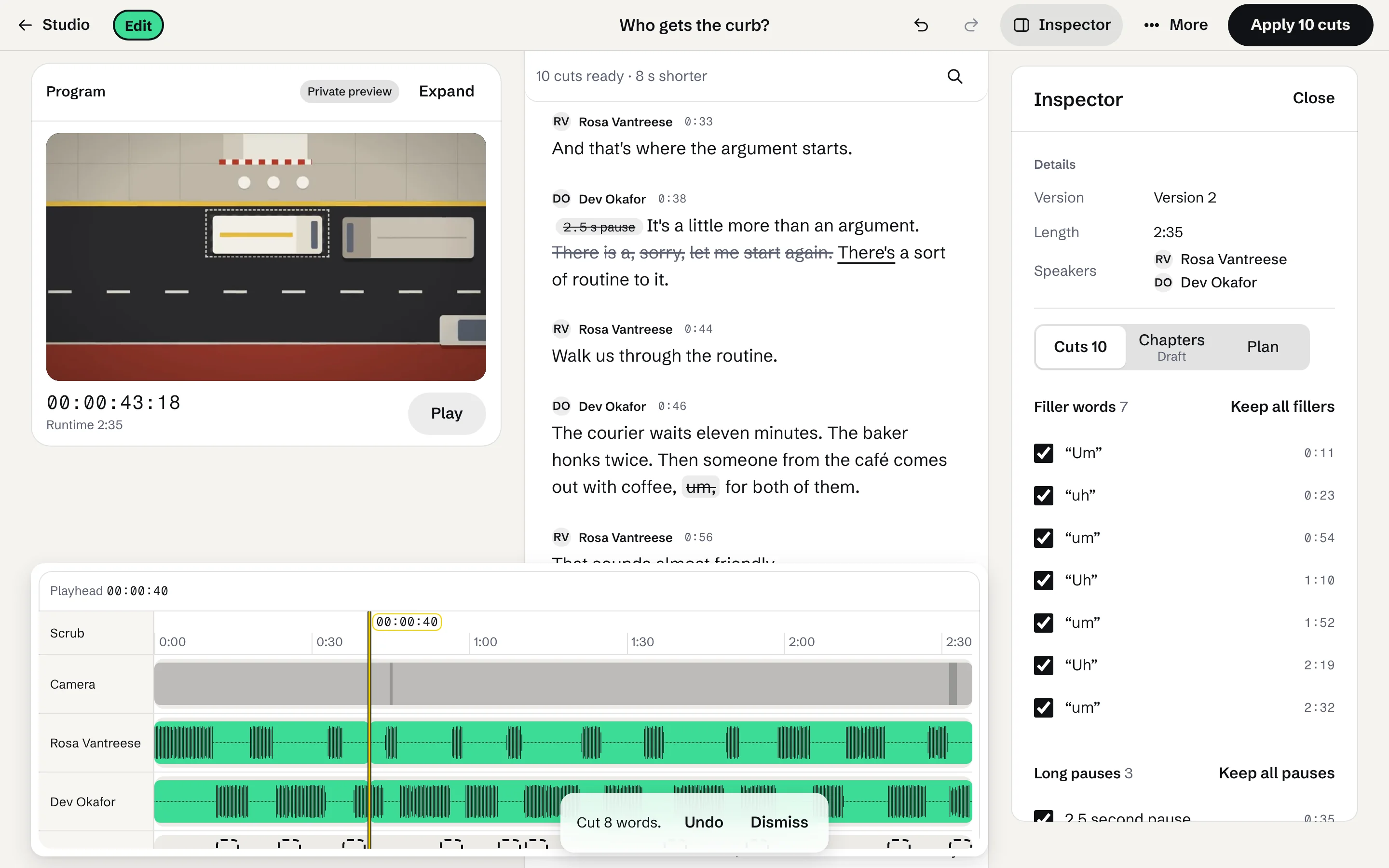
Task: Close the Inspector panel
Action: click(x=1313, y=98)
